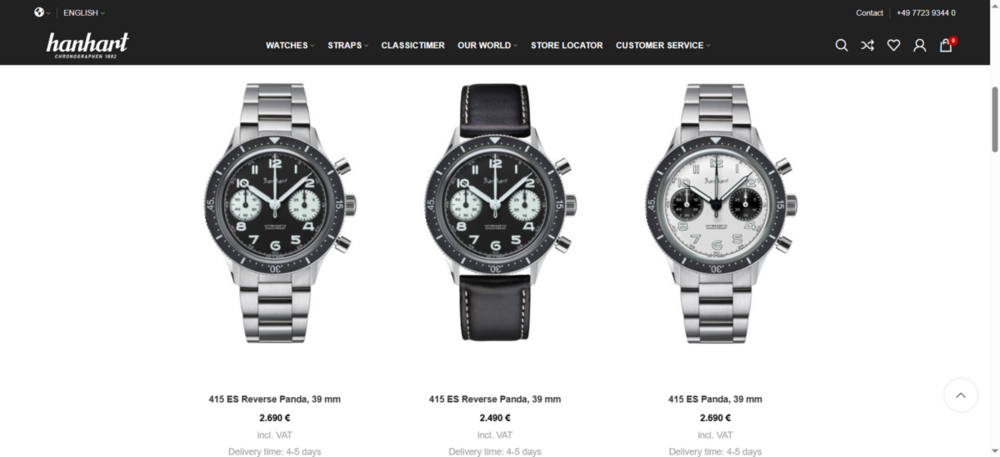Go to CLASSICTIMER page
The width and height of the screenshot is (1000, 457).
(x=413, y=45)
